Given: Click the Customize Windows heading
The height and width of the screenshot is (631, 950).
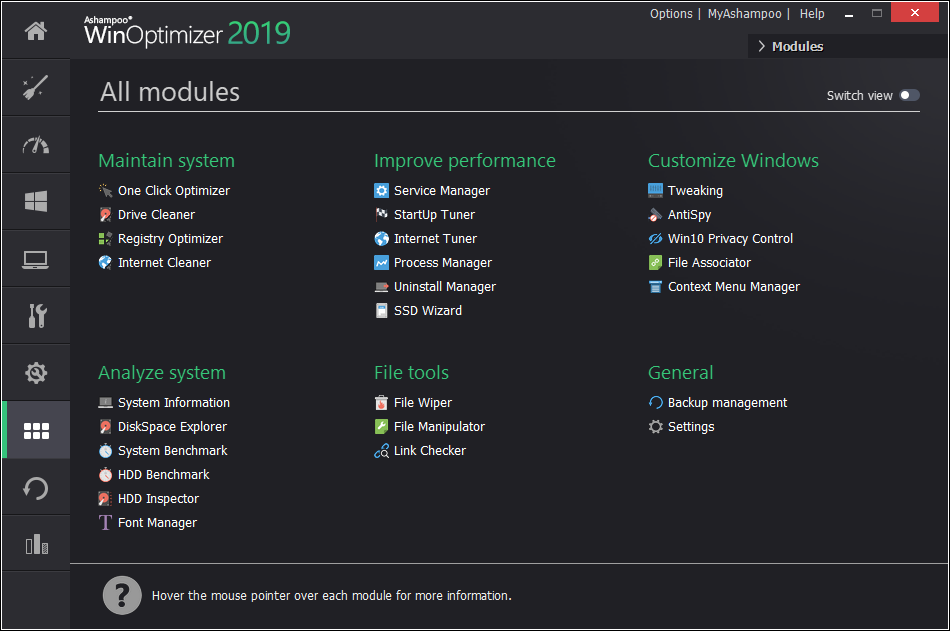Looking at the screenshot, I should 733,161.
